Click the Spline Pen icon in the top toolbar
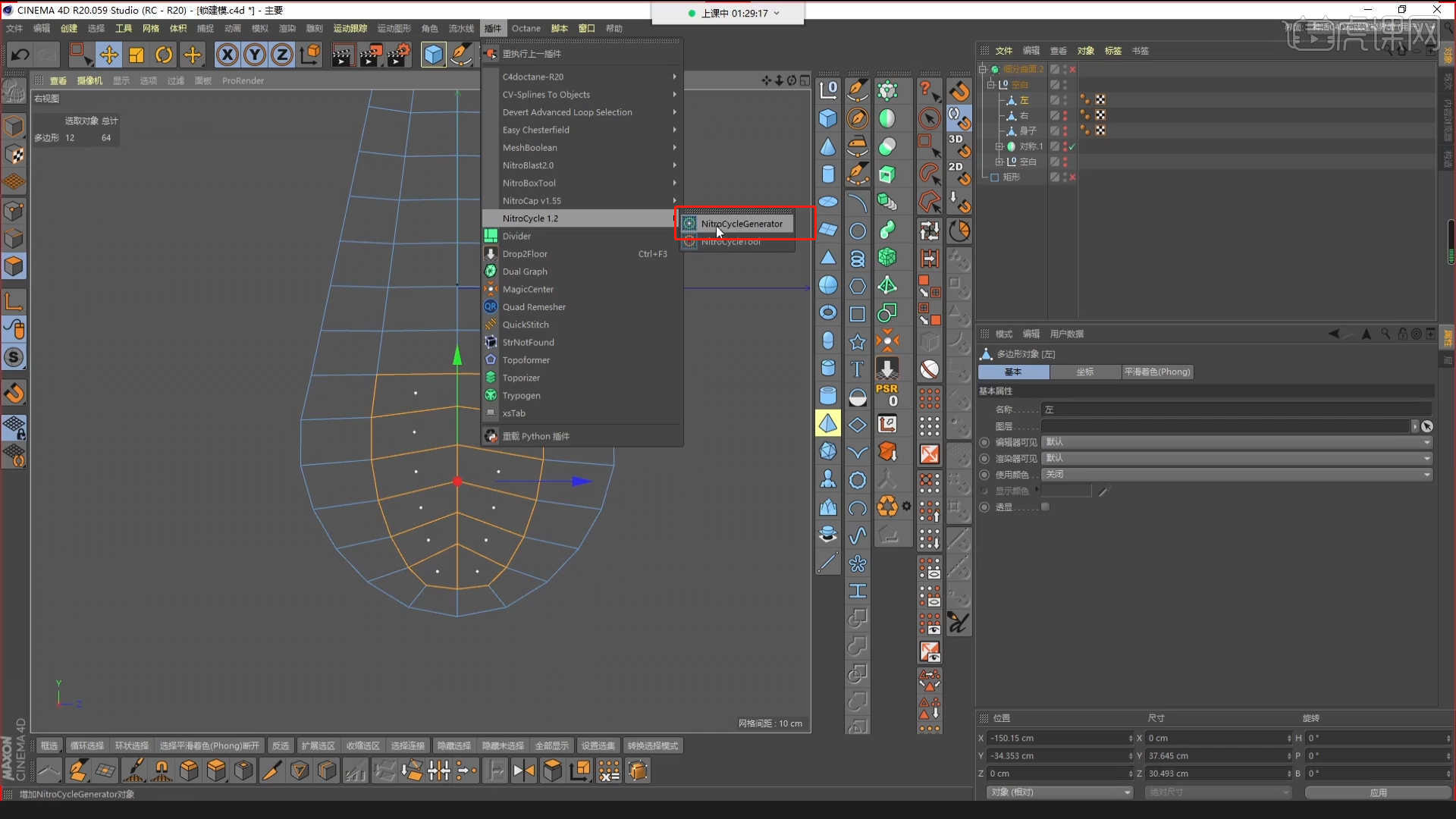The image size is (1456, 819). coord(461,55)
